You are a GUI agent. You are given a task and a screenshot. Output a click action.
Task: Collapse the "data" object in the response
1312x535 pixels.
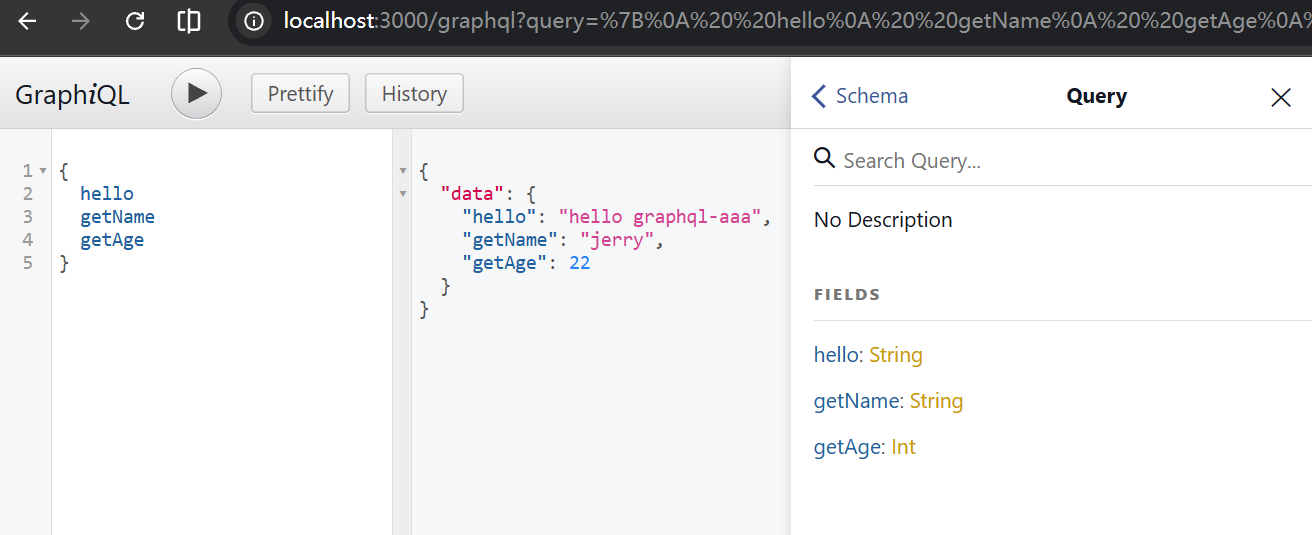[x=403, y=194]
